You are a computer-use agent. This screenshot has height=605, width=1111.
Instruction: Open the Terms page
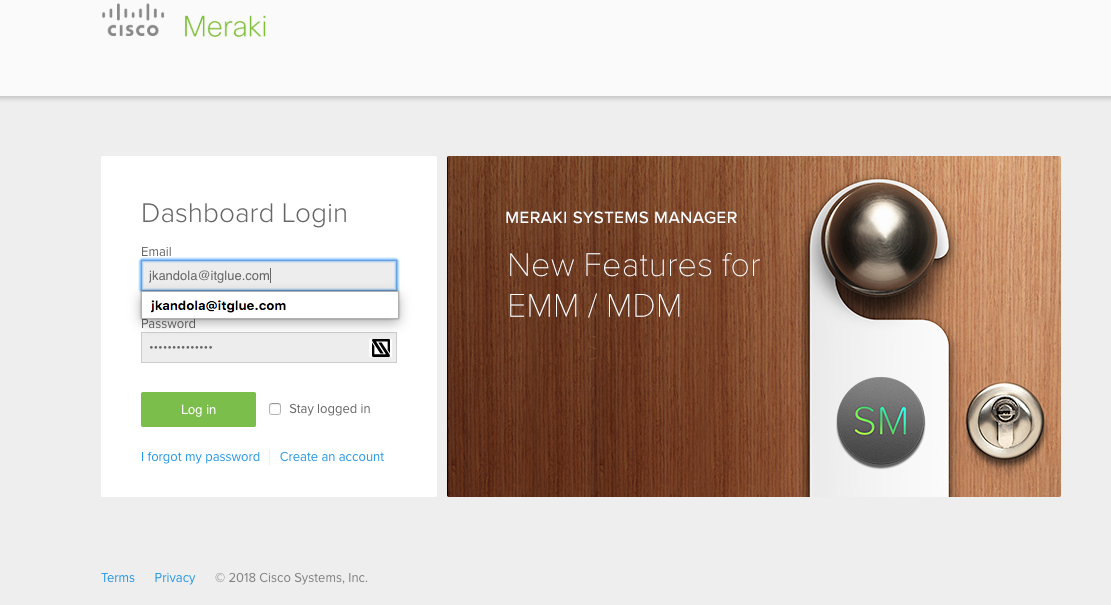click(x=117, y=577)
